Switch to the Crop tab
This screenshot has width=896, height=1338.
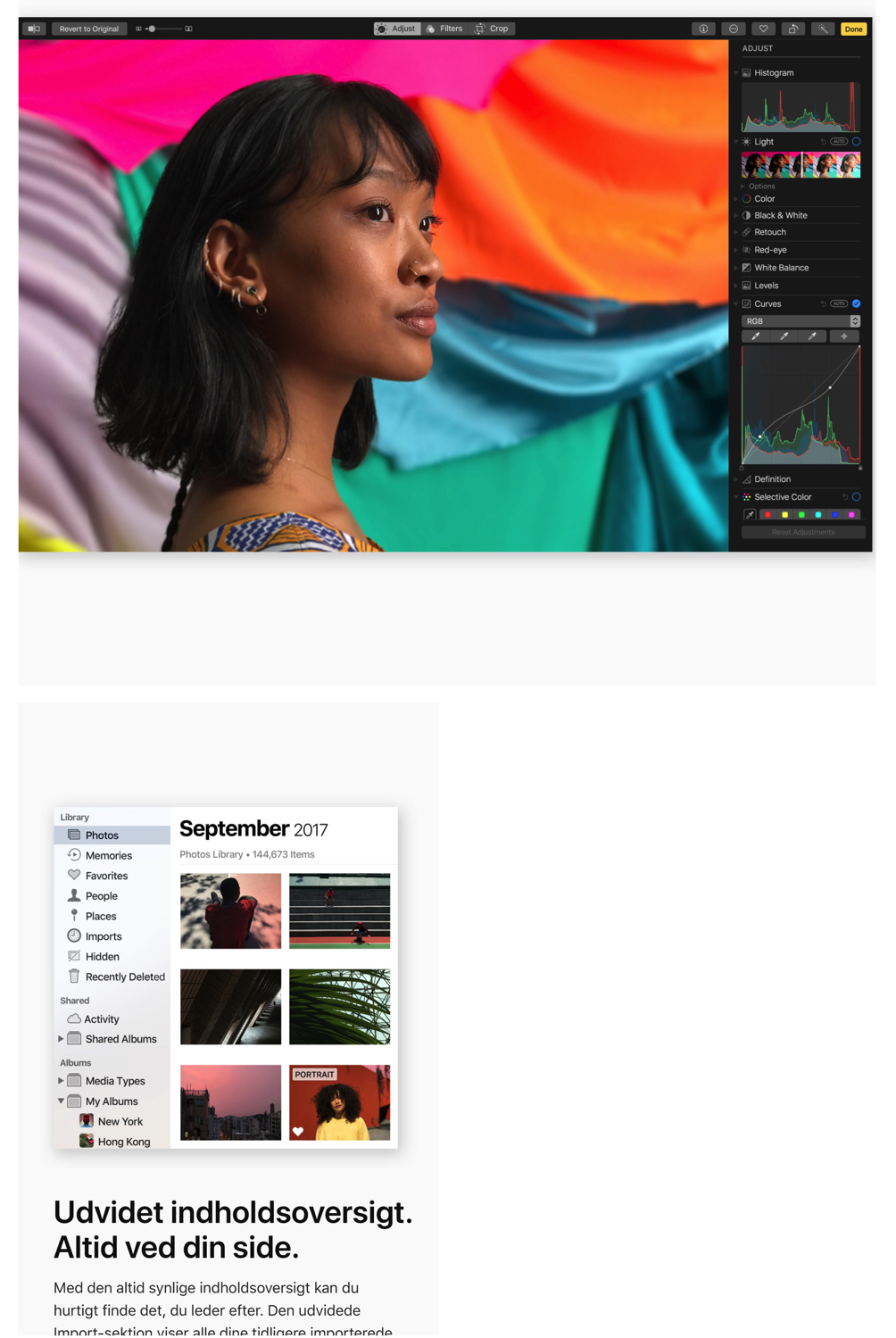492,29
